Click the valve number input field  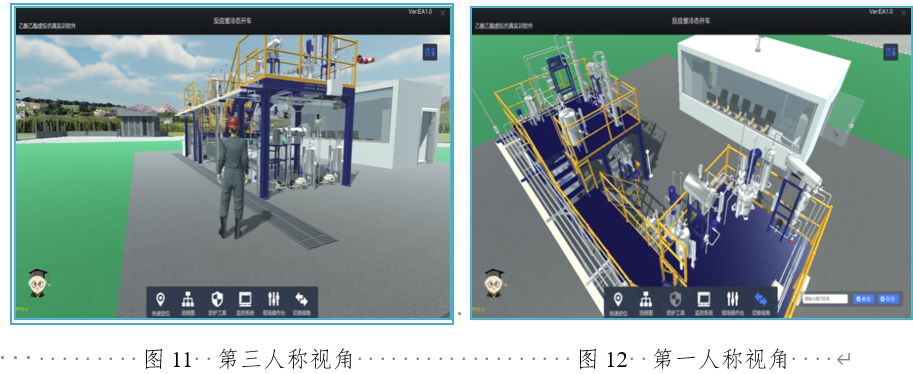click(824, 299)
